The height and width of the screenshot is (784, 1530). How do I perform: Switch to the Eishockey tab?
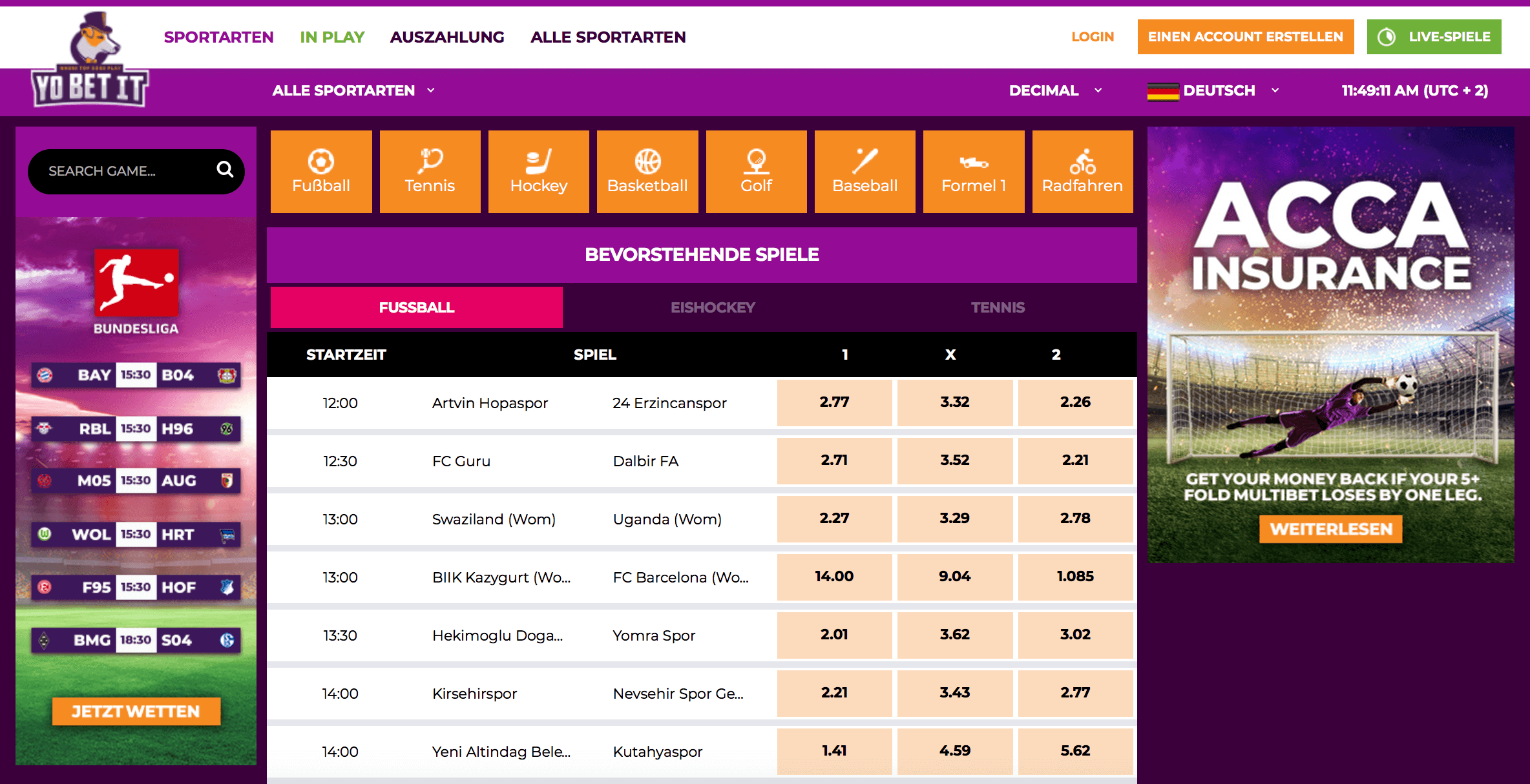[x=713, y=307]
